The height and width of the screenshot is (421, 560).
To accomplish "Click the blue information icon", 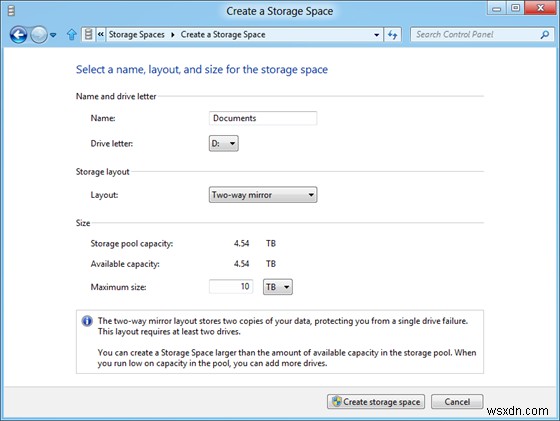I will 87,321.
